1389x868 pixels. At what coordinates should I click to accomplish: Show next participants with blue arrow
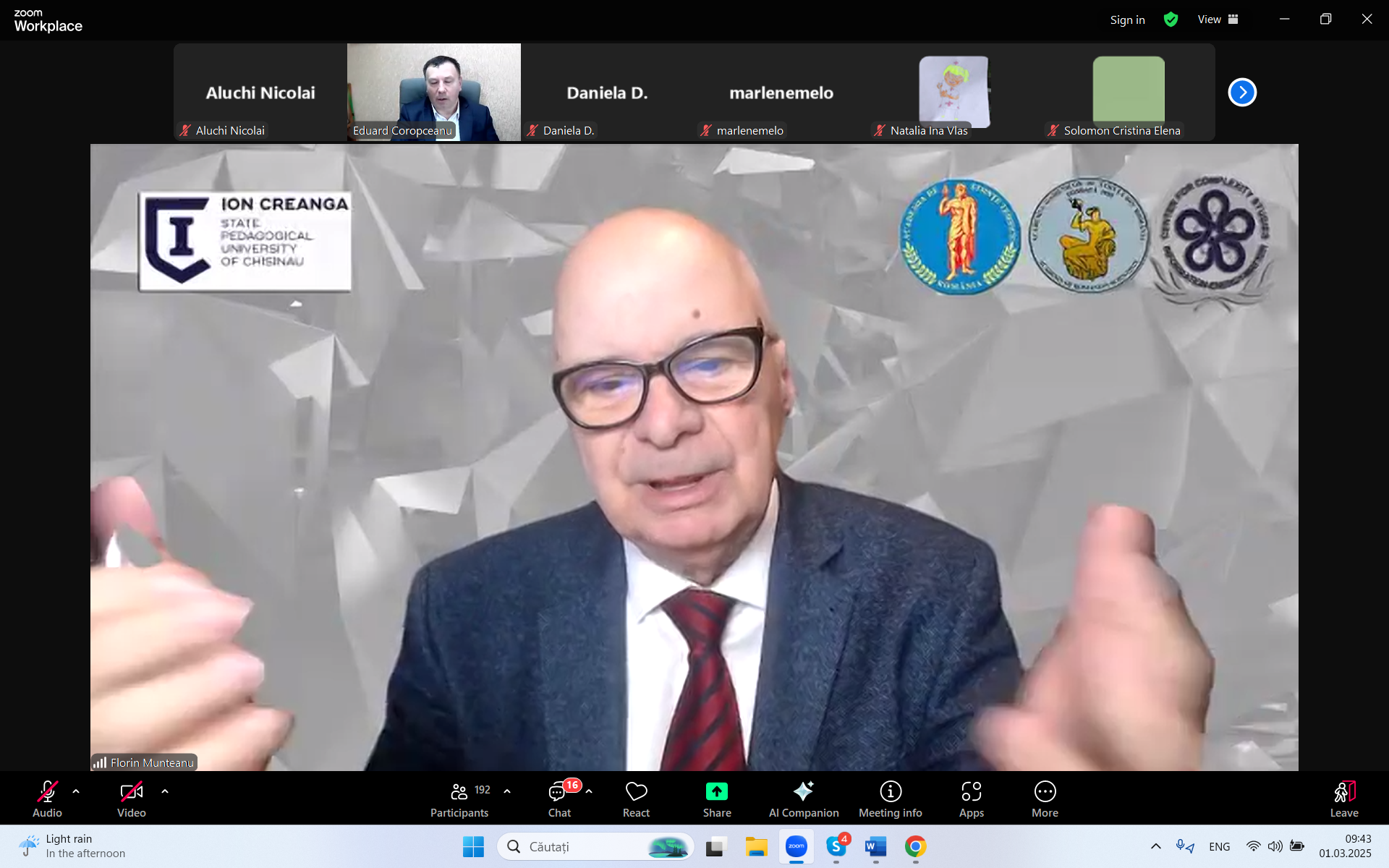(x=1242, y=92)
